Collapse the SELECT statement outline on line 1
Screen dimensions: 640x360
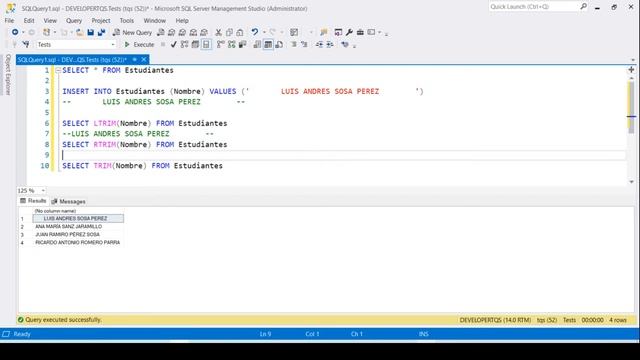pos(58,70)
